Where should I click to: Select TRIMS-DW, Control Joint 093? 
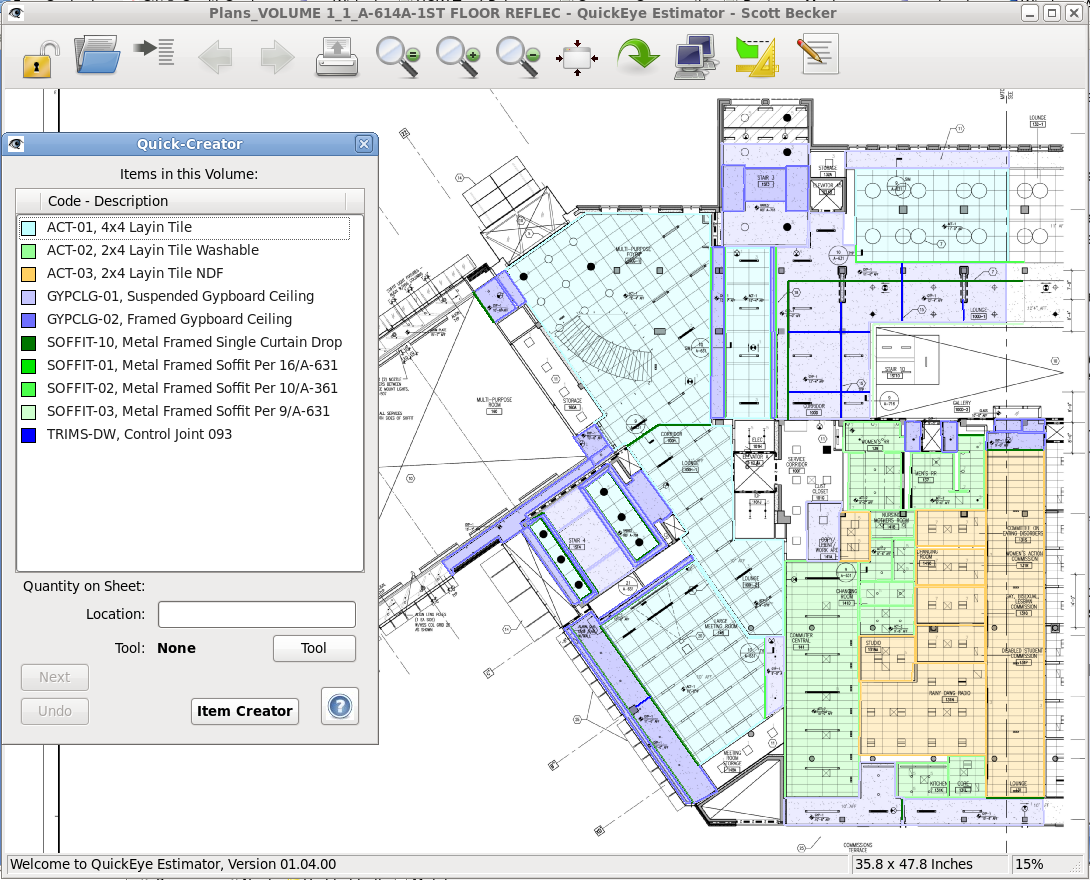(x=184, y=434)
